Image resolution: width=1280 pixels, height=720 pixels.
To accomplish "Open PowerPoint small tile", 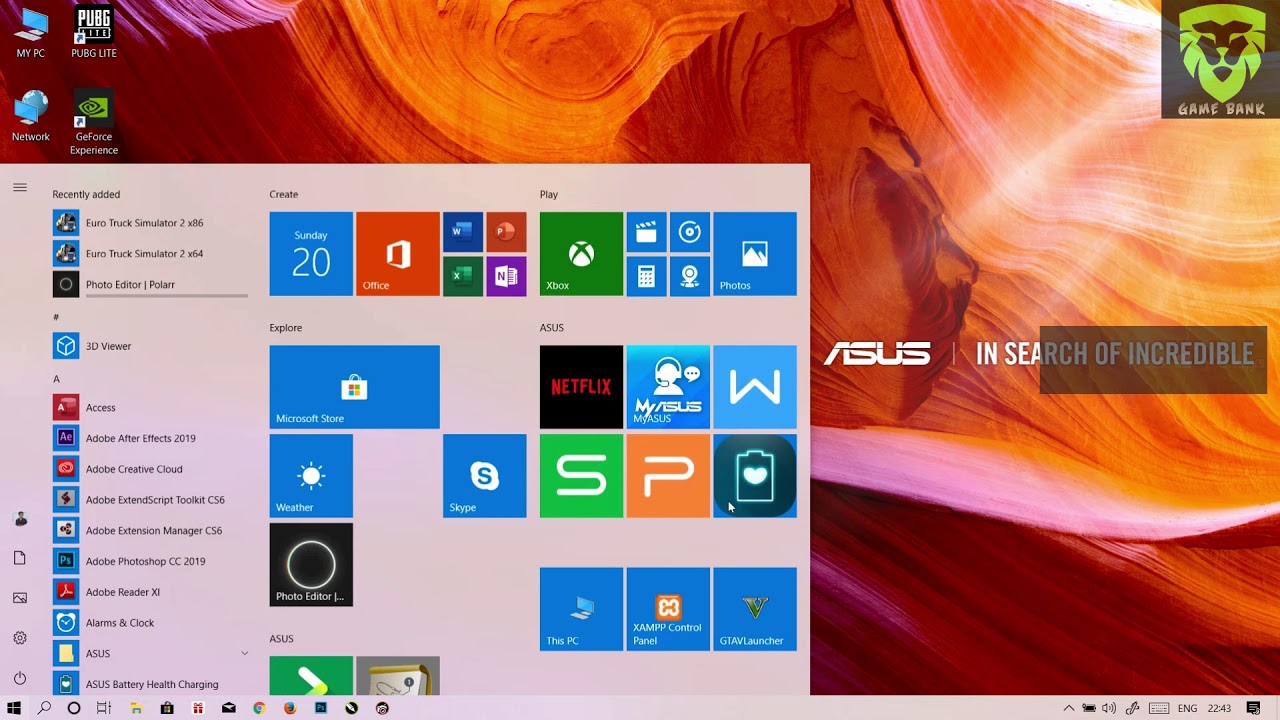I will coord(506,232).
